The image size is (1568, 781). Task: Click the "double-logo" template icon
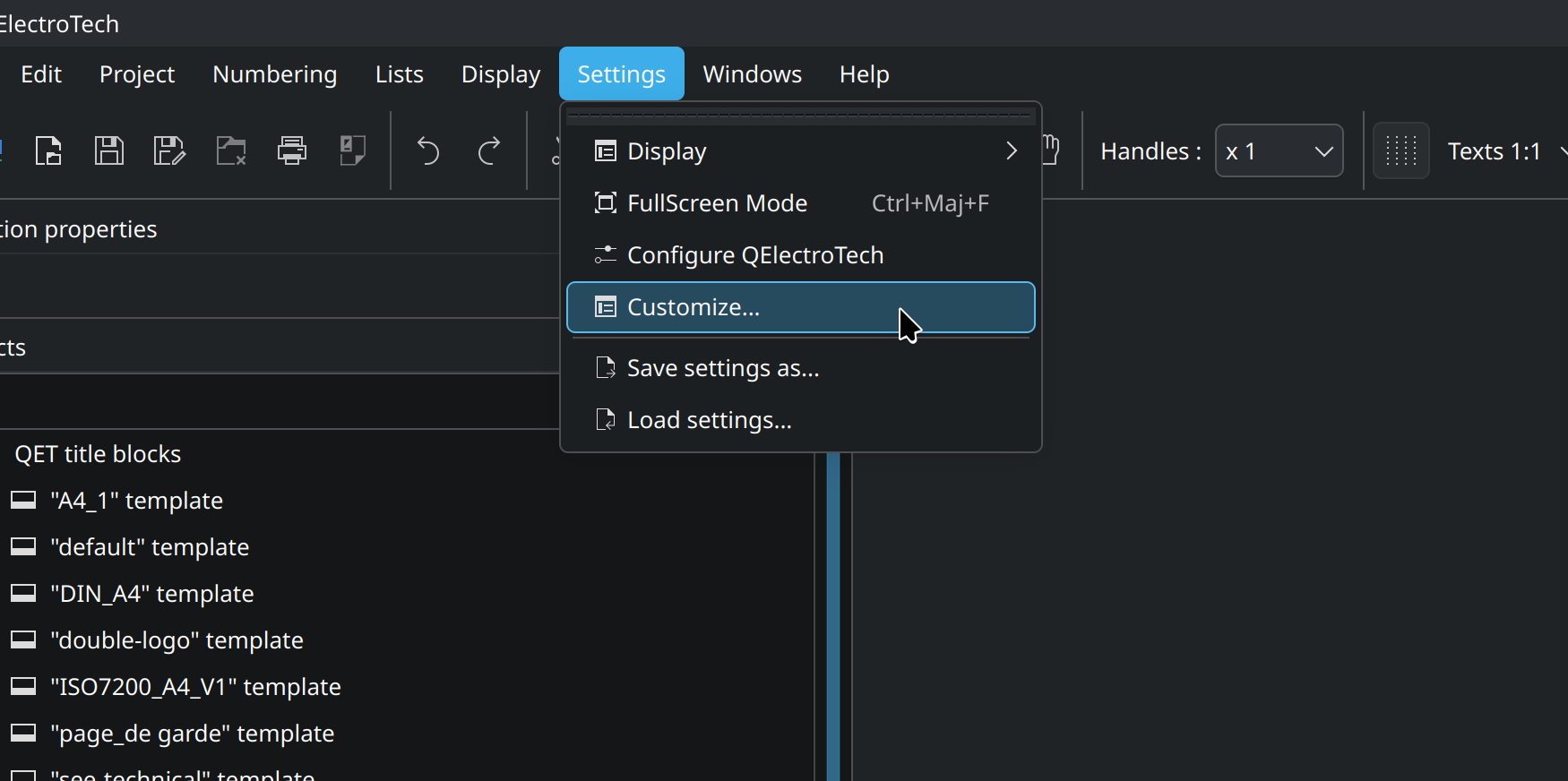click(23, 639)
